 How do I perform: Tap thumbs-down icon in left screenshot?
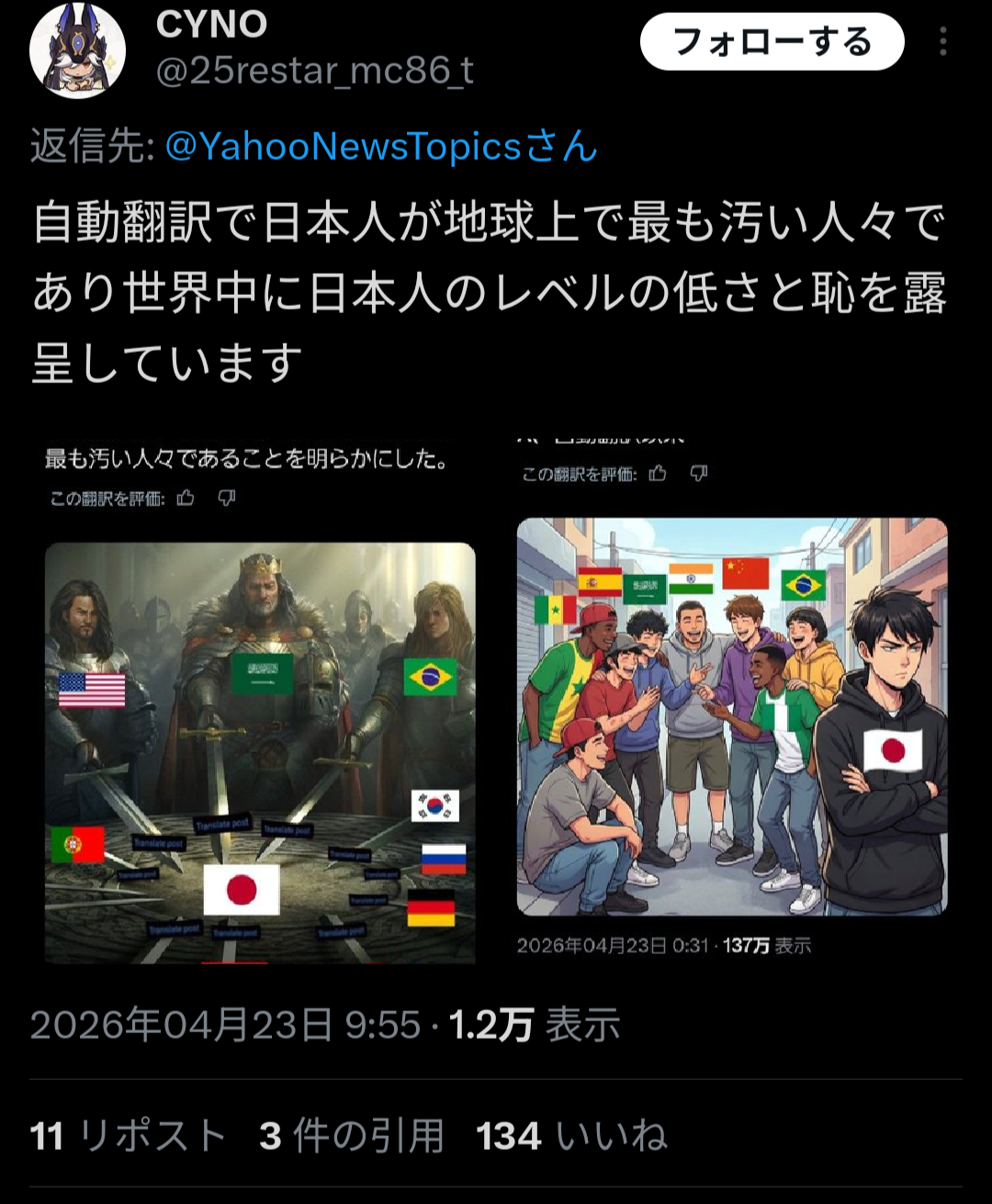(227, 498)
